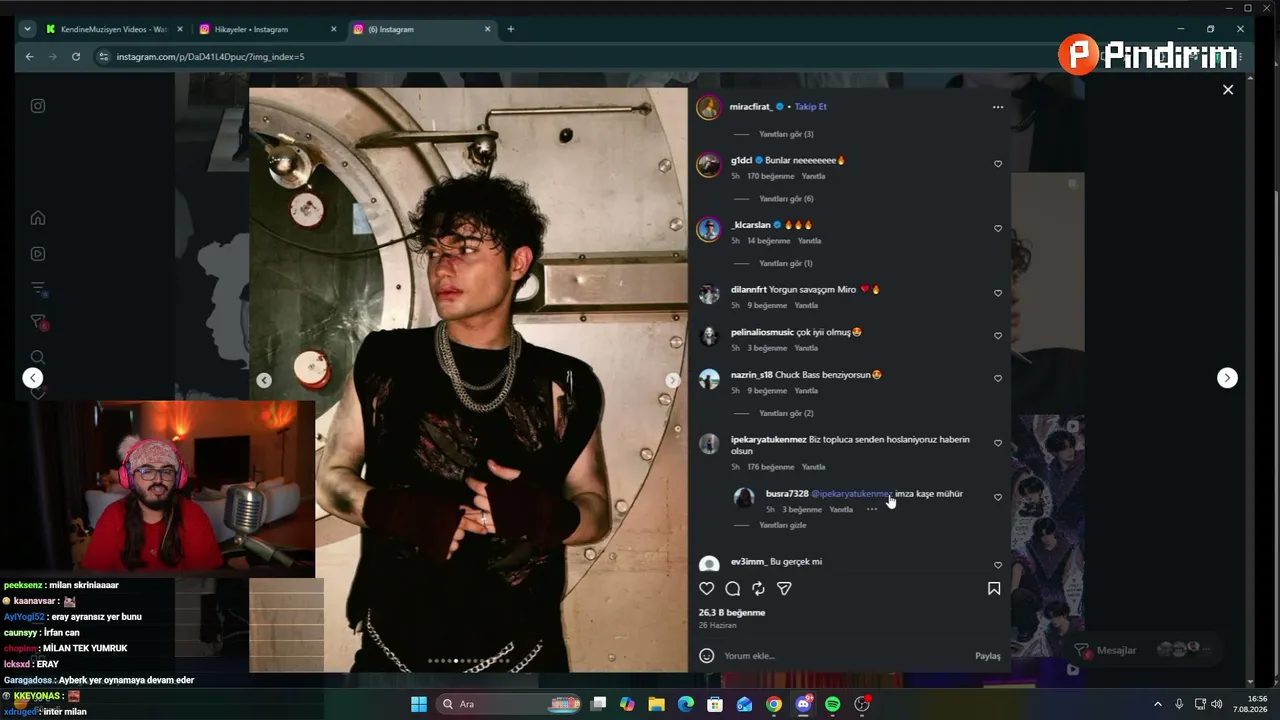Open File Explorer from the taskbar
The image size is (1280, 720).
coord(656,704)
